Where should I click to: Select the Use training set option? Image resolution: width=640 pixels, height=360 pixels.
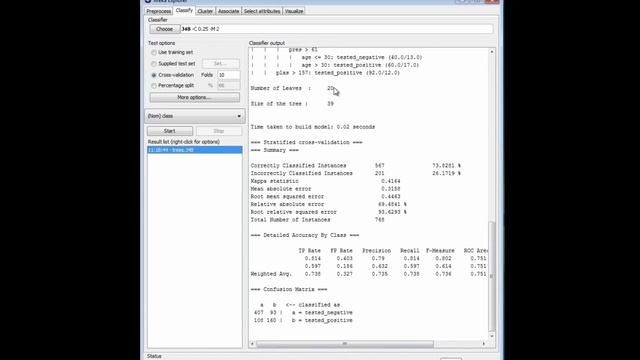[172, 52]
